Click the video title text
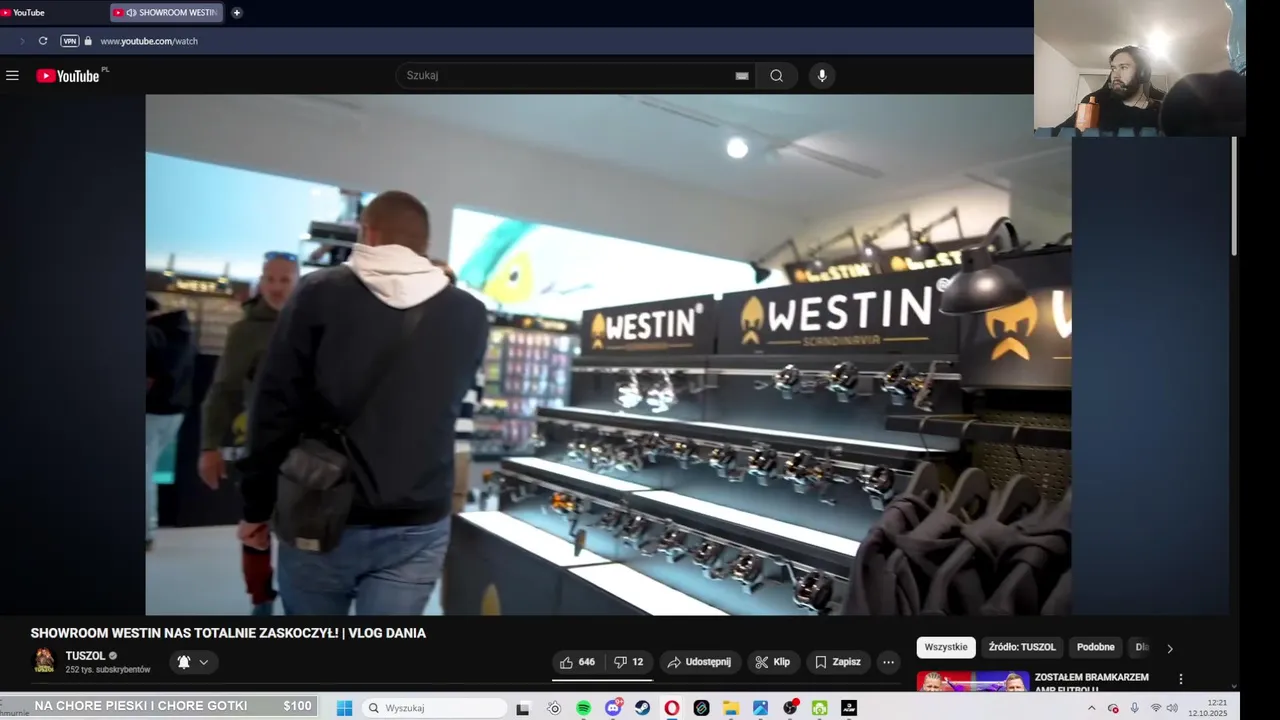Image resolution: width=1280 pixels, height=720 pixels. (x=228, y=633)
